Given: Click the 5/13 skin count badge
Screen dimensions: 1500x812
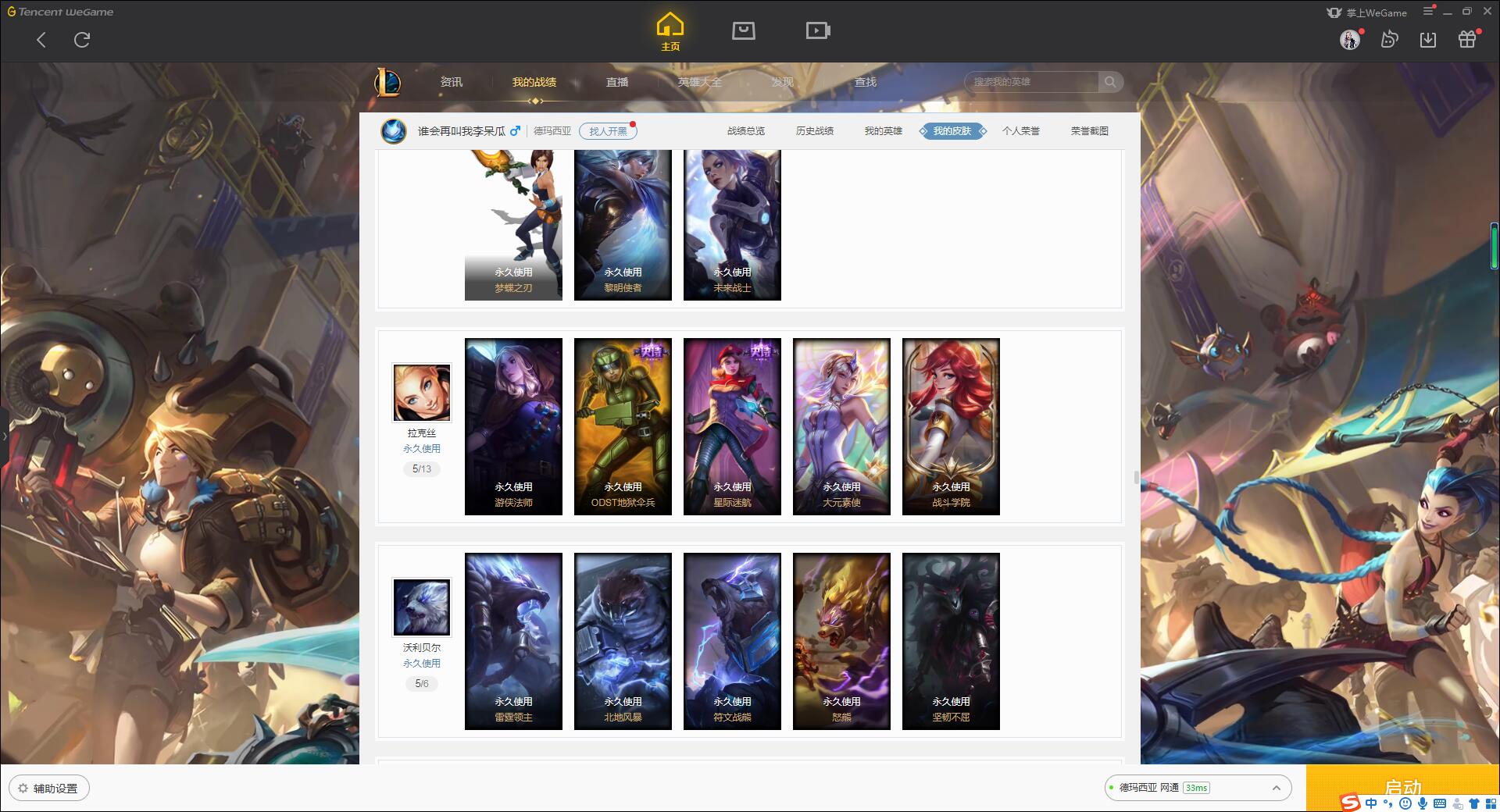Looking at the screenshot, I should click(422, 469).
